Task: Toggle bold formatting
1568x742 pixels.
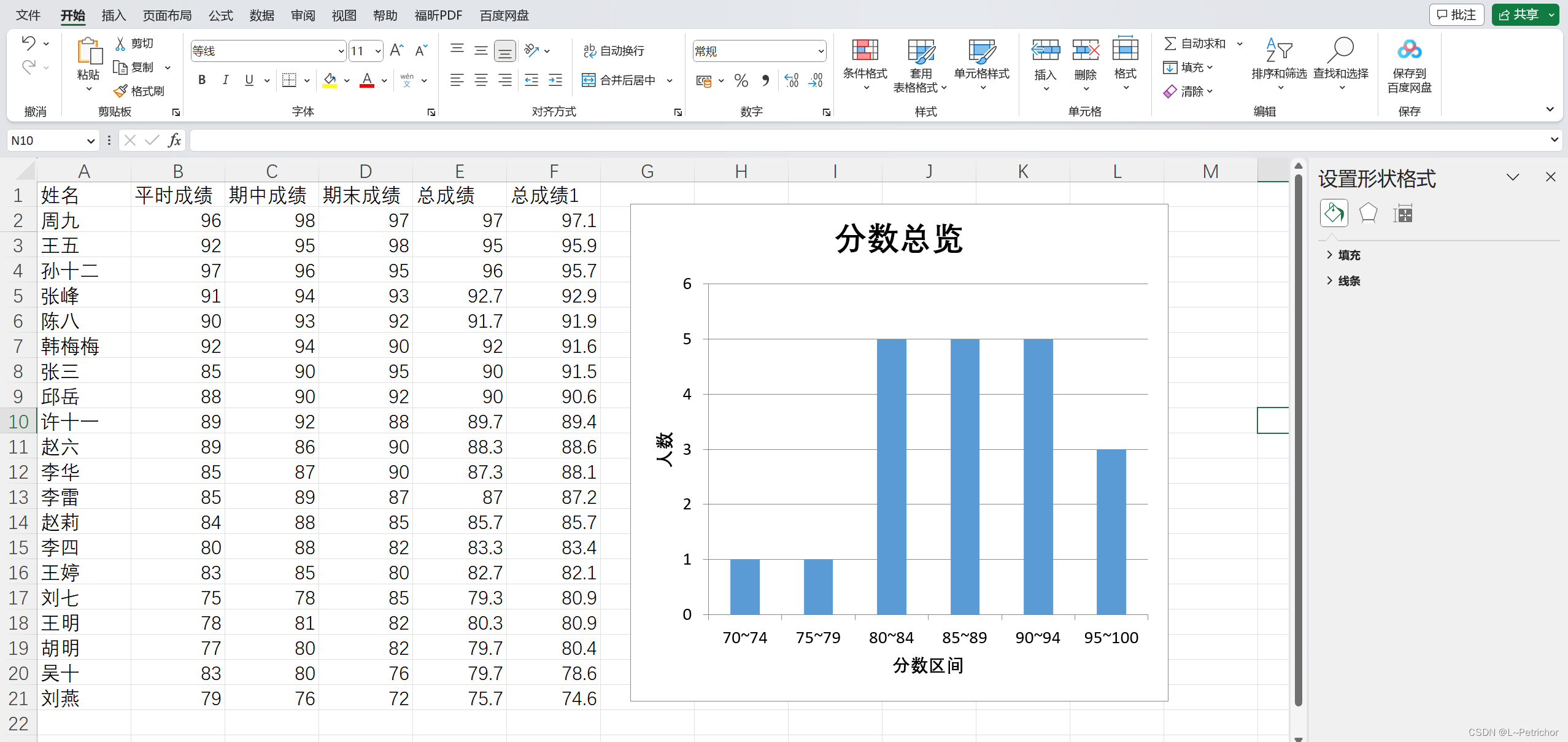Action: click(201, 80)
